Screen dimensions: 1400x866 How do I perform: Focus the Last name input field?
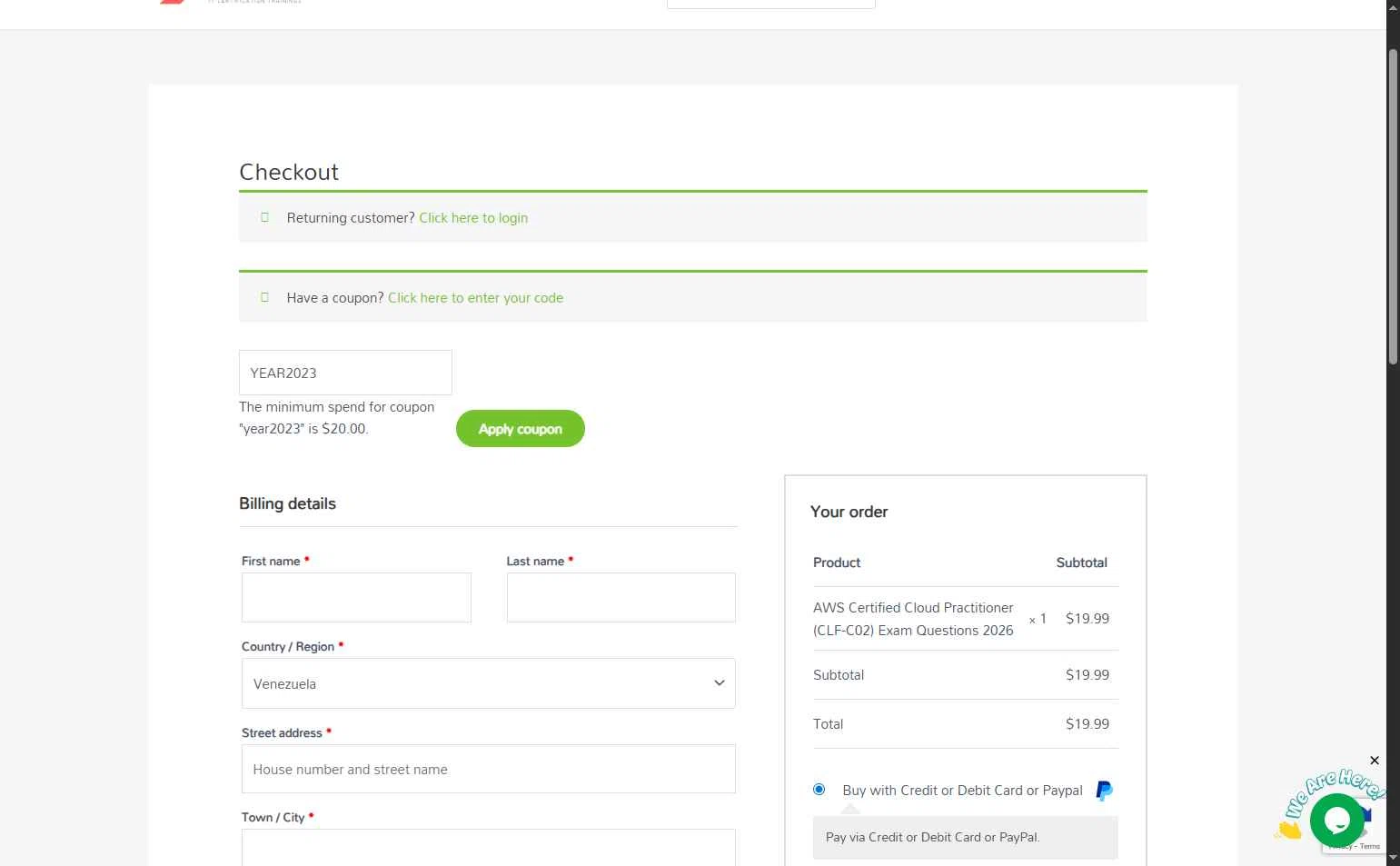click(x=621, y=598)
